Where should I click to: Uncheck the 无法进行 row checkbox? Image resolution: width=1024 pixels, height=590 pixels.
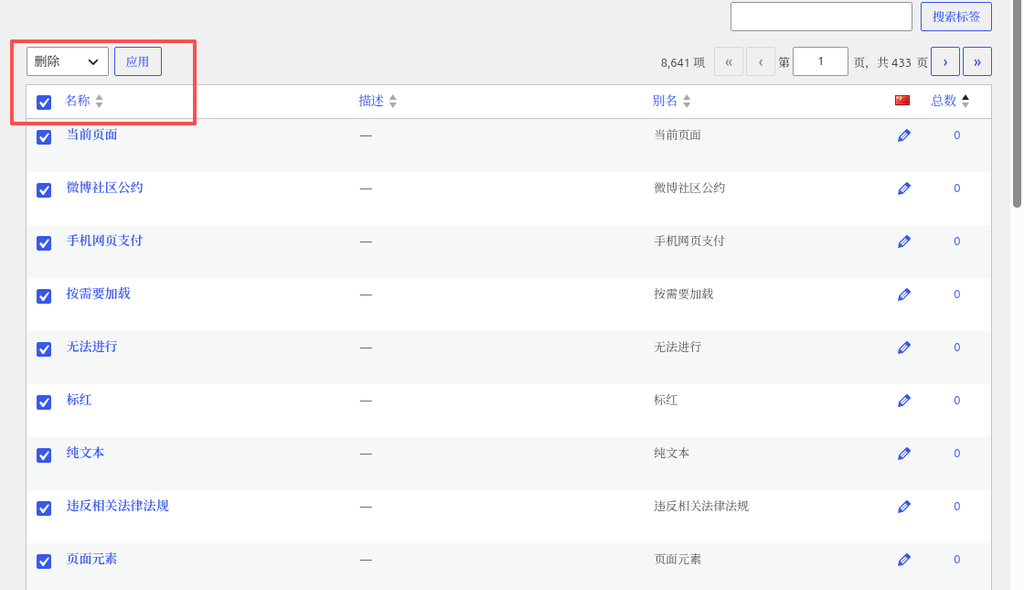pos(44,349)
